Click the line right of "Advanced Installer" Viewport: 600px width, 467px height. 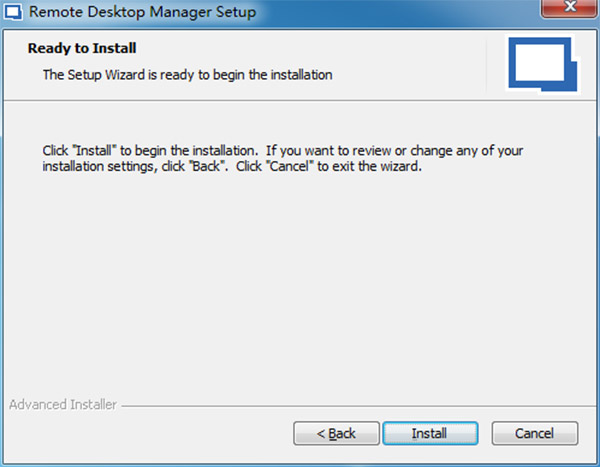350,407
